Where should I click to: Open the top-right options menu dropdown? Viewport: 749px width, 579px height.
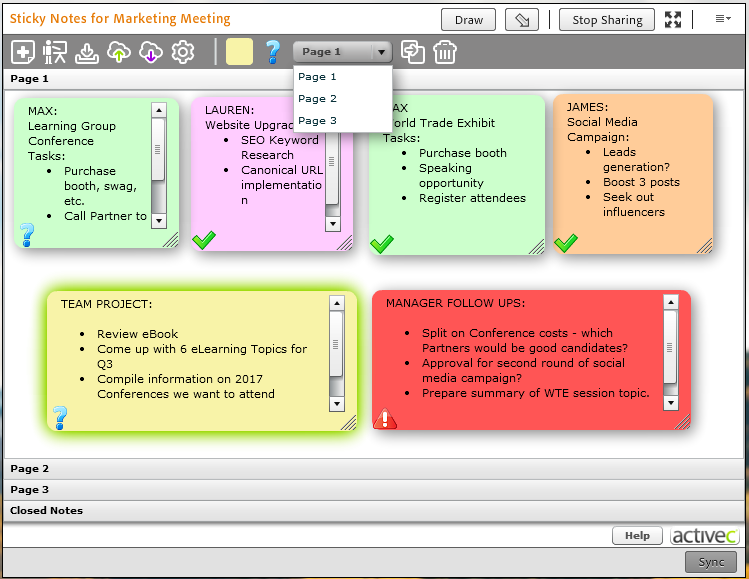tap(723, 19)
